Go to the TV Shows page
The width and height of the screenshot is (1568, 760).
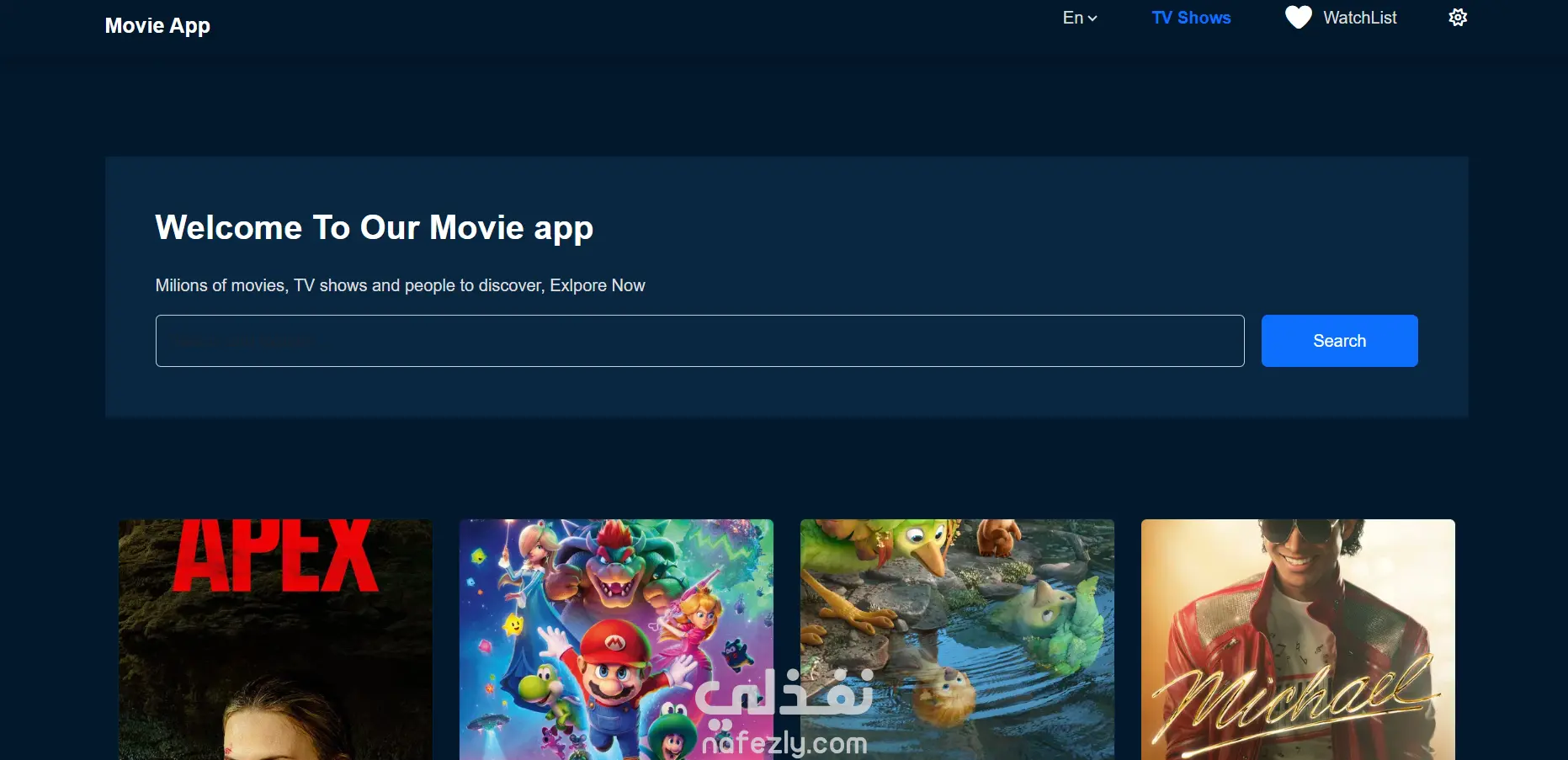1191,18
